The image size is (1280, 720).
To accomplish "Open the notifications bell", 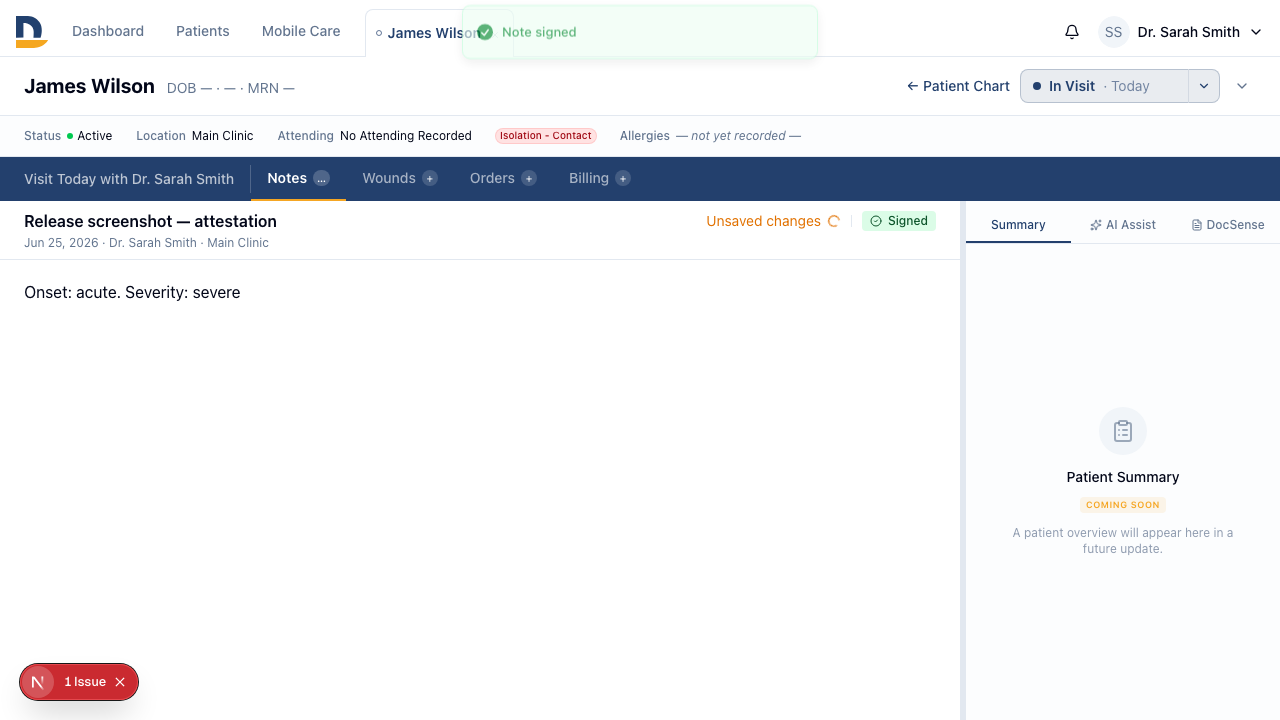I will (x=1072, y=32).
